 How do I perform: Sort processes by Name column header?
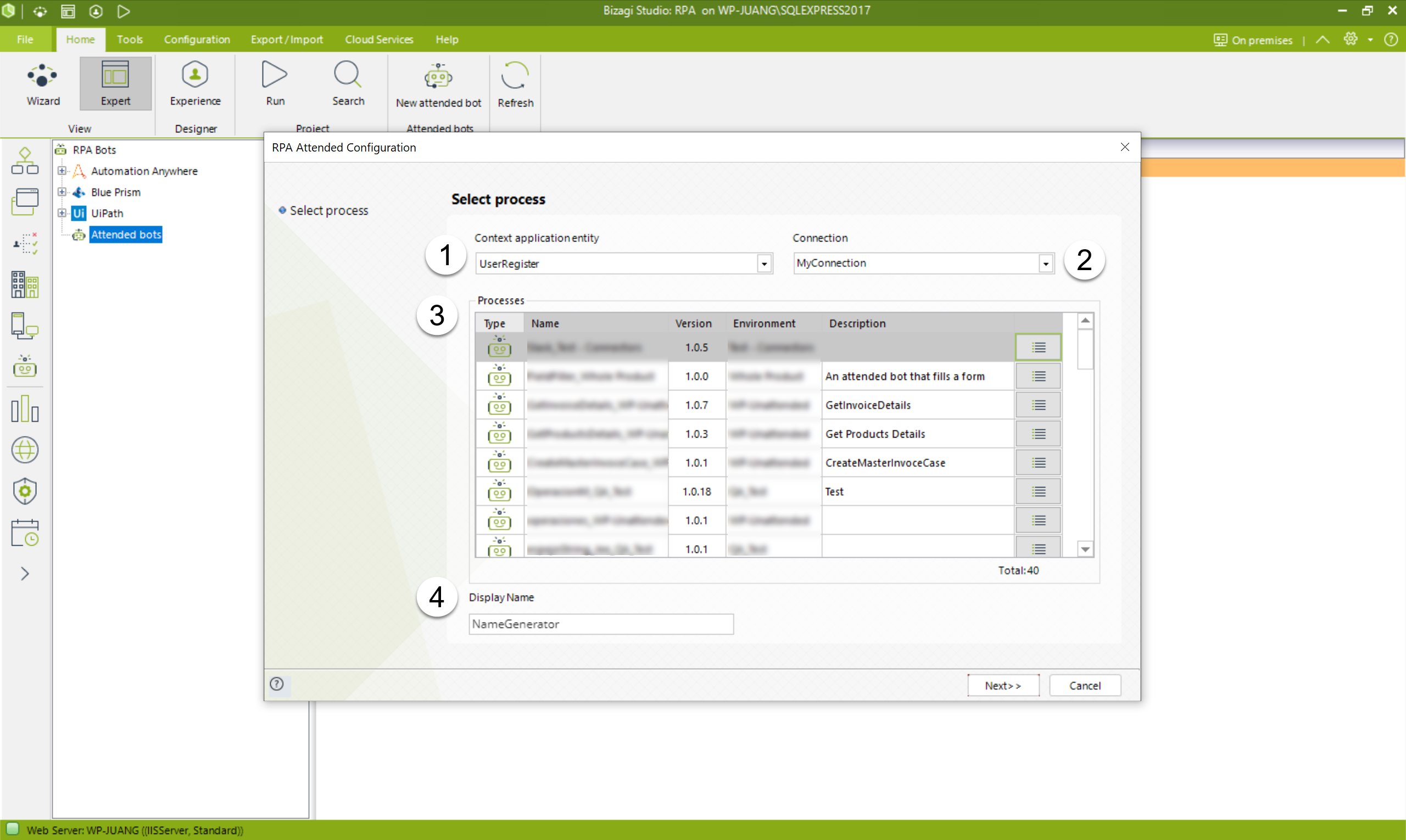point(596,323)
